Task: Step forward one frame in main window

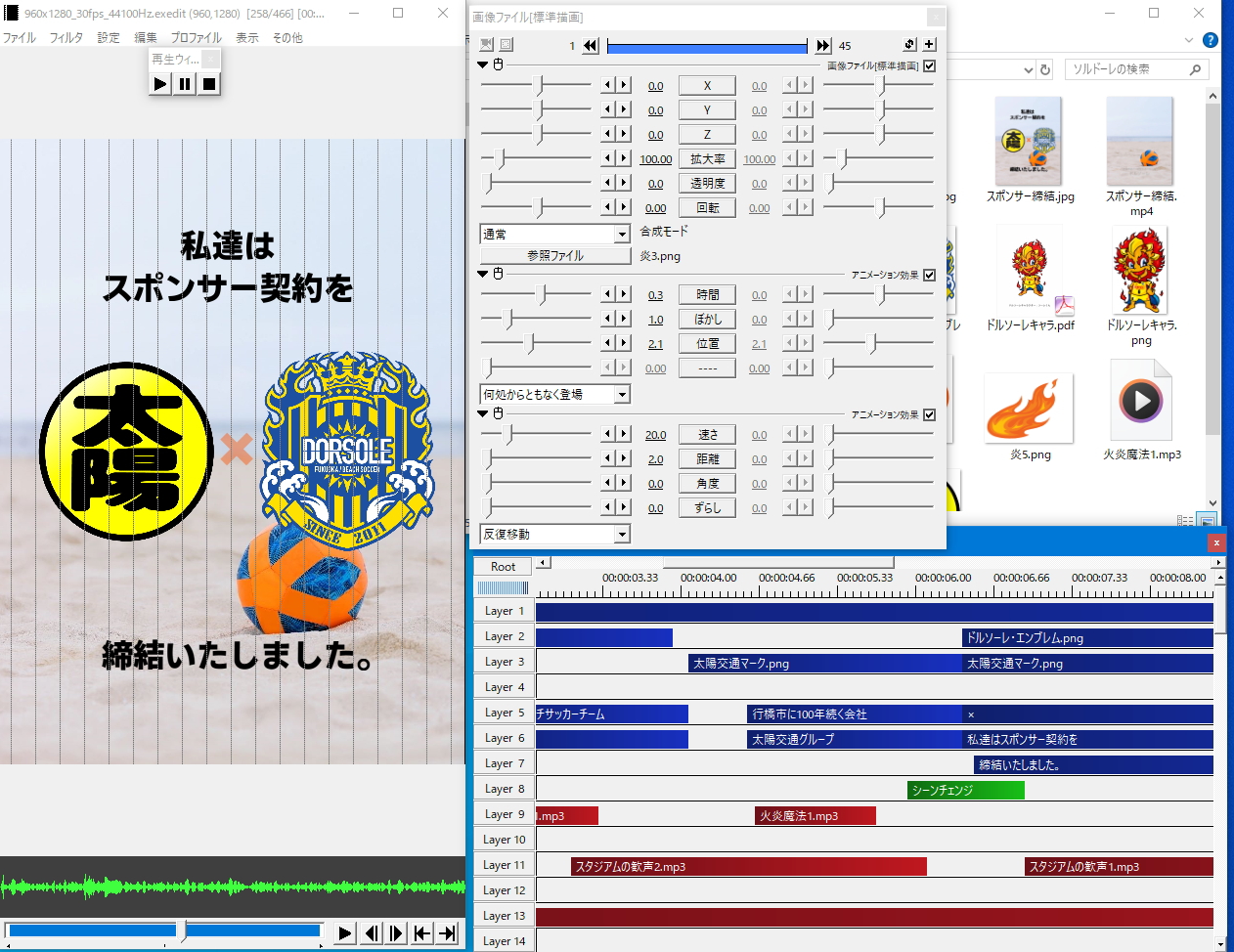Action: (396, 933)
